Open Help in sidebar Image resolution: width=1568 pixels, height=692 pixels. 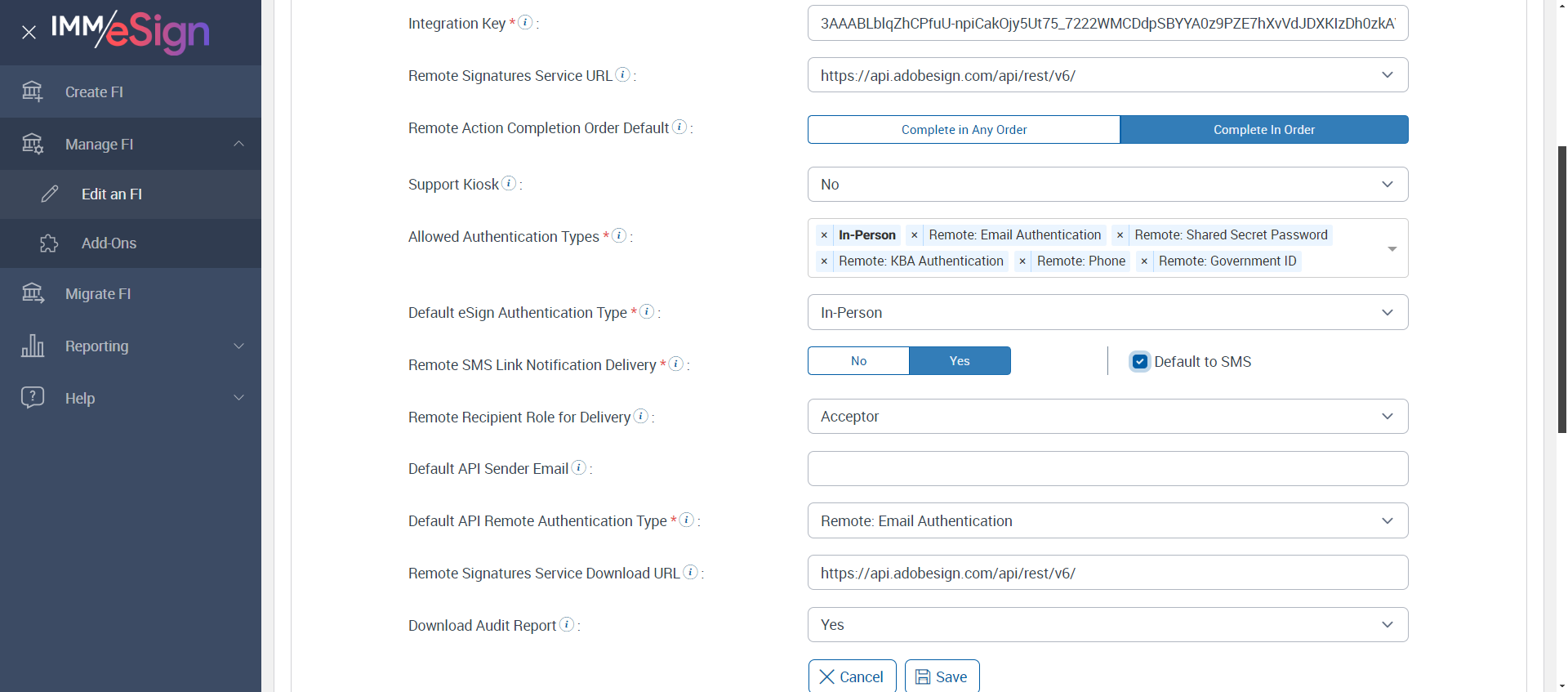(x=131, y=398)
